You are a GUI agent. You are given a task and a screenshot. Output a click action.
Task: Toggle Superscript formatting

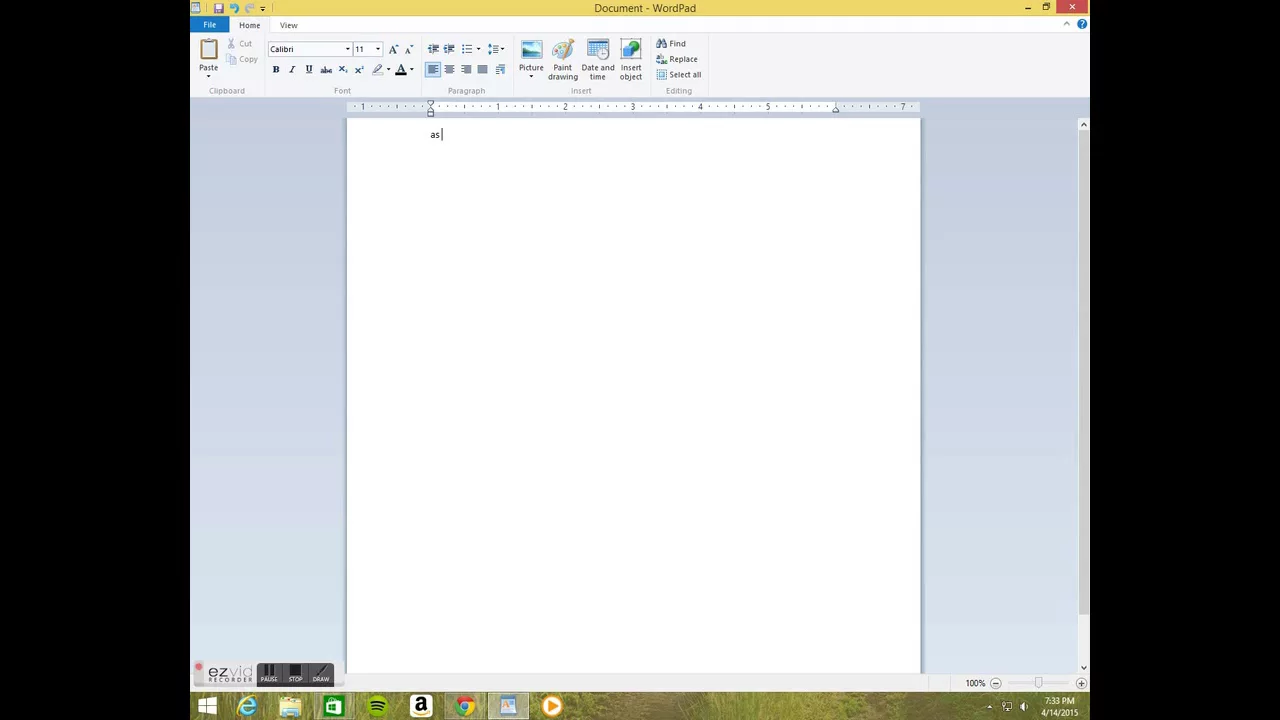click(x=359, y=69)
